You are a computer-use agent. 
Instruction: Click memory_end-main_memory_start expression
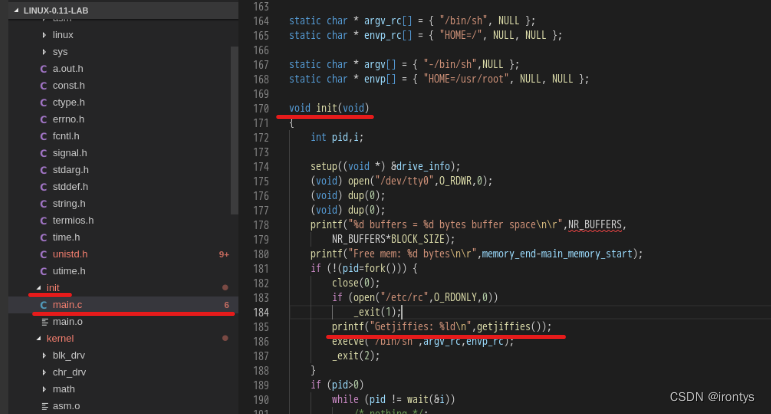[x=558, y=254]
